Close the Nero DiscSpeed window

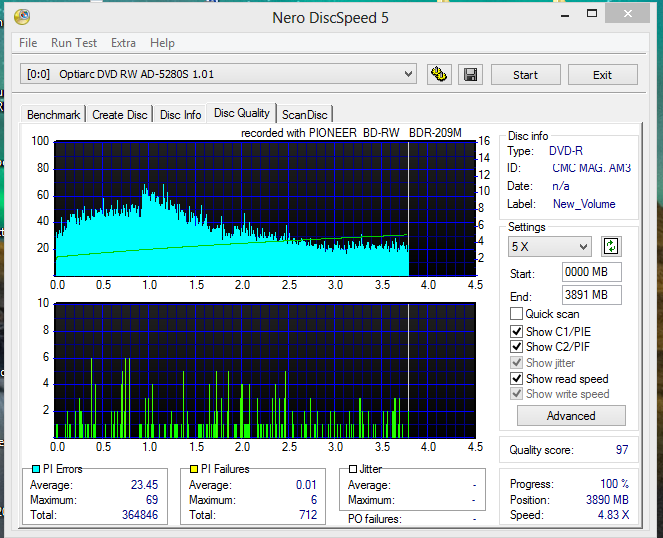pos(627,14)
